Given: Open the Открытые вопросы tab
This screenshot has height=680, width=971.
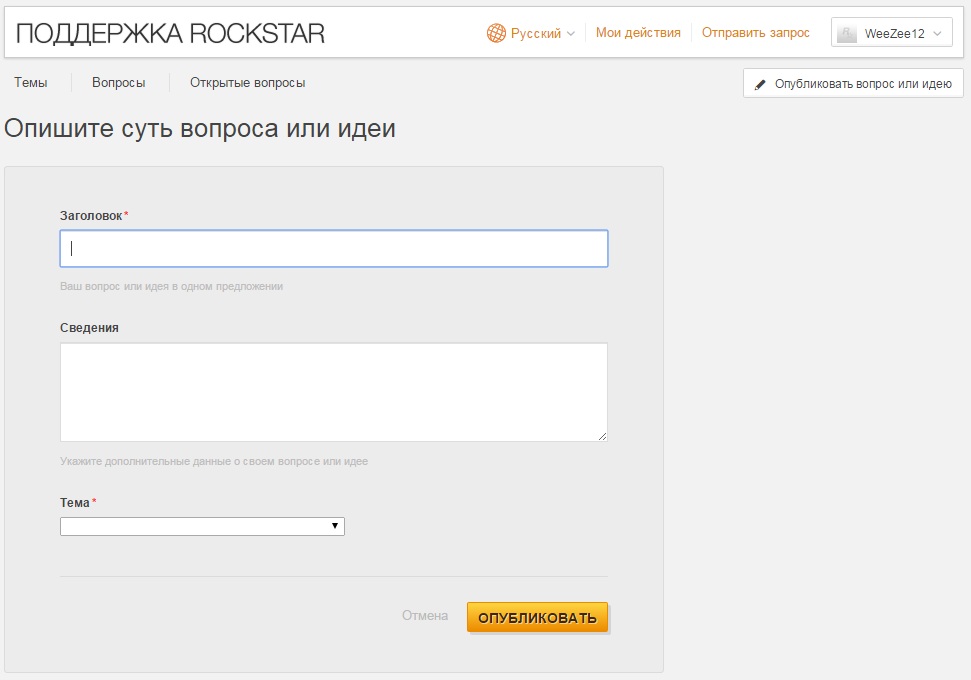Looking at the screenshot, I should [248, 83].
